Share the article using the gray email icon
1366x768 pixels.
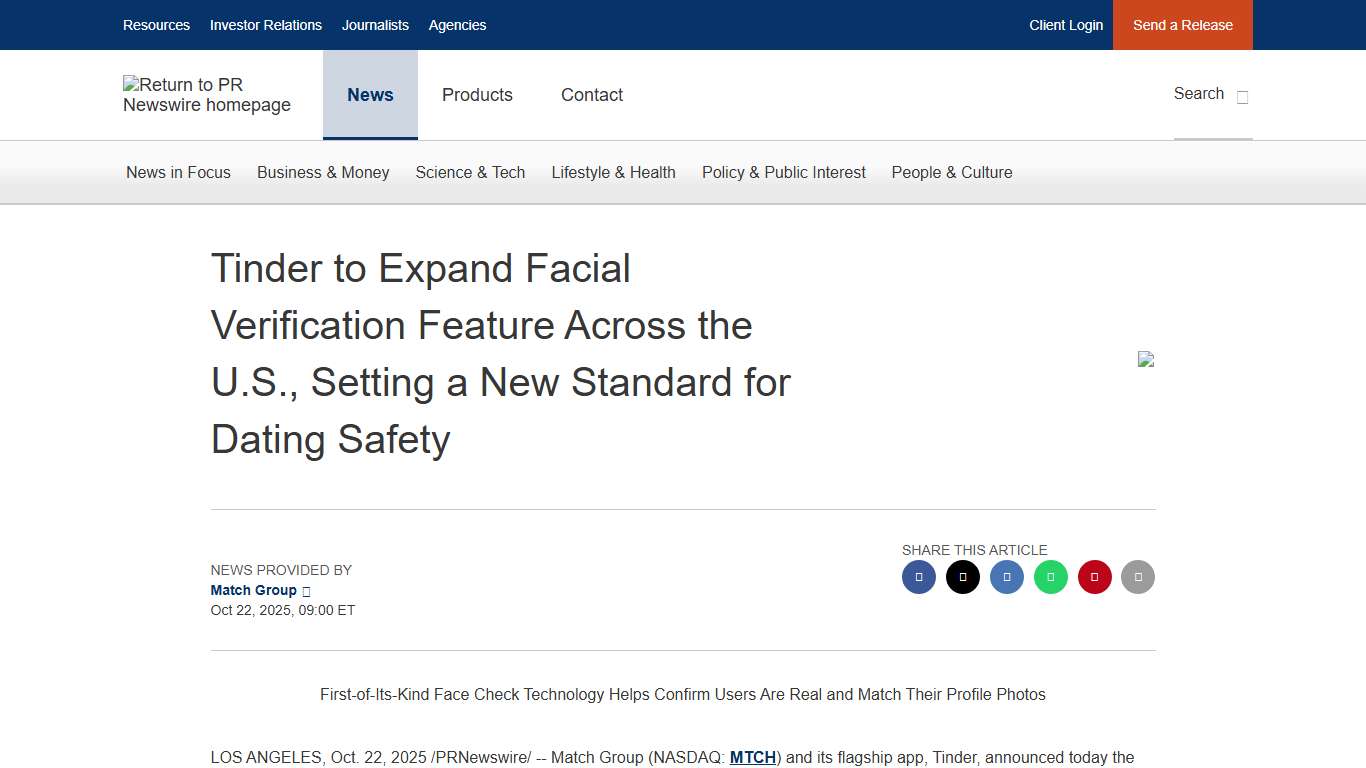point(1138,577)
